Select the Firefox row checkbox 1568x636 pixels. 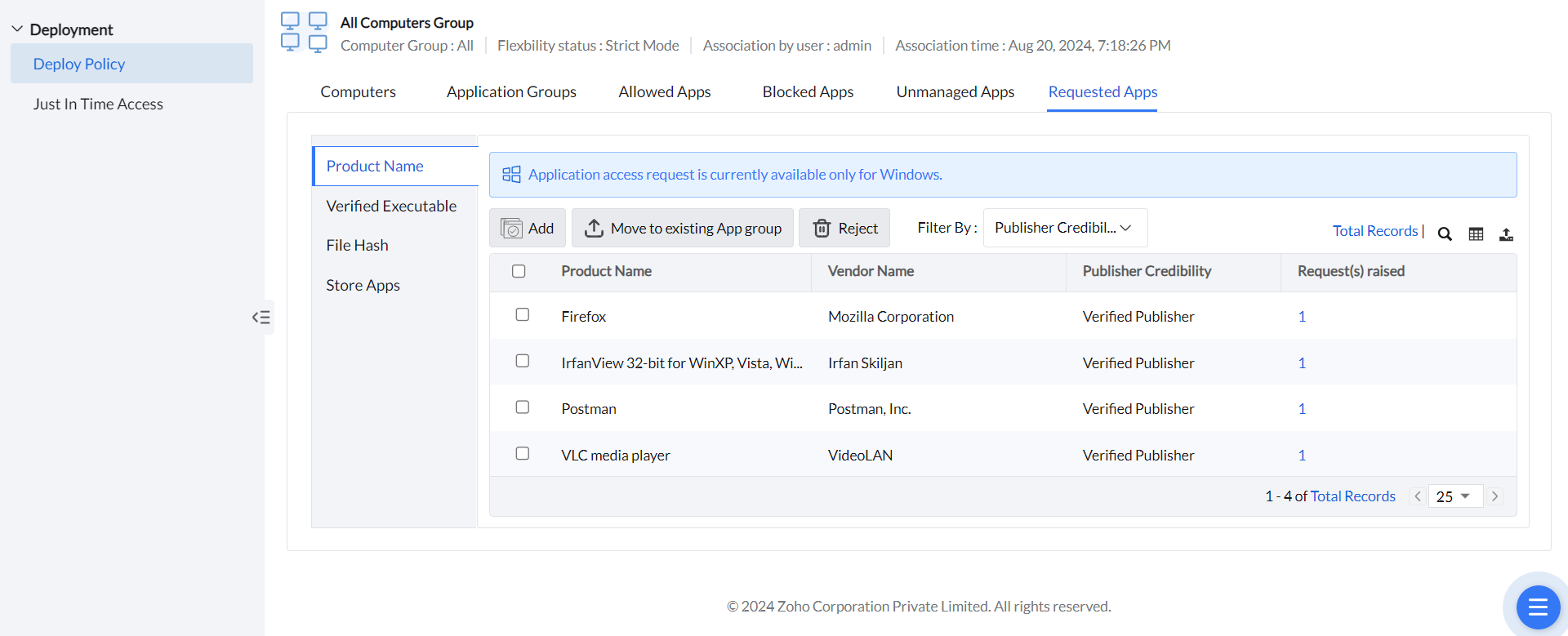coord(523,315)
